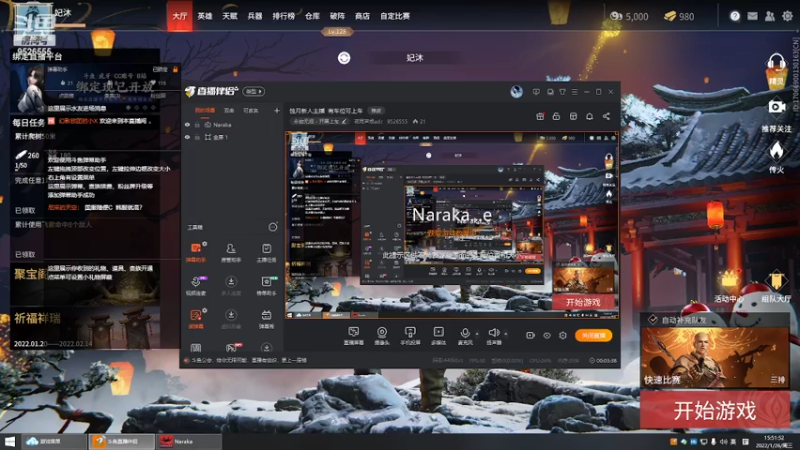Viewport: 800px width, 450px height.
Task: Select the Naraka source row
Action: (232, 124)
